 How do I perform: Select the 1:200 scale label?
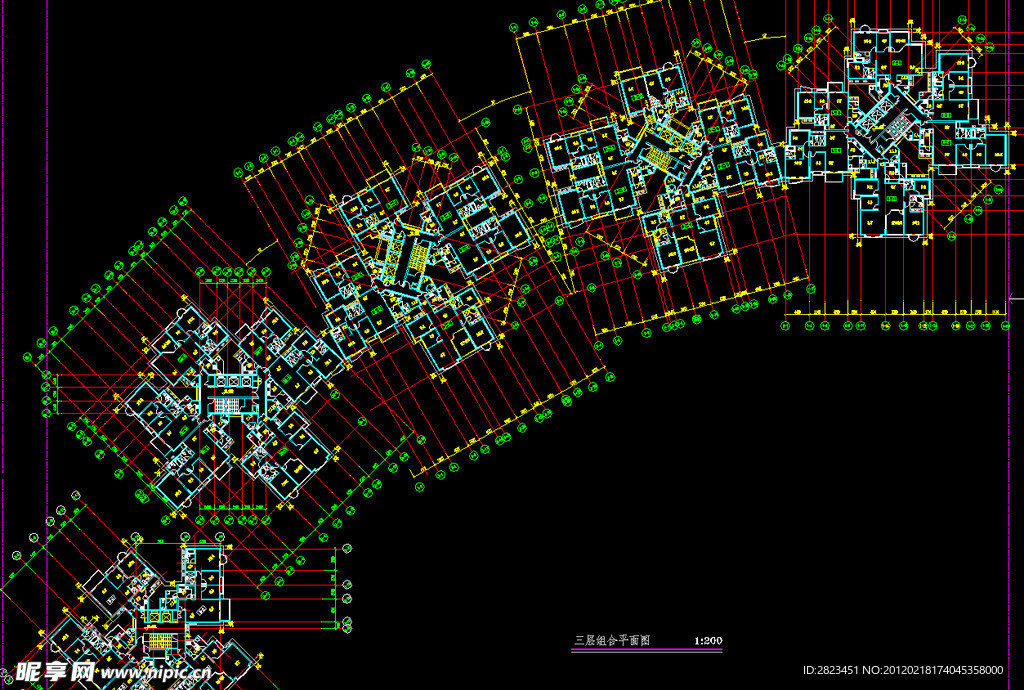[708, 641]
